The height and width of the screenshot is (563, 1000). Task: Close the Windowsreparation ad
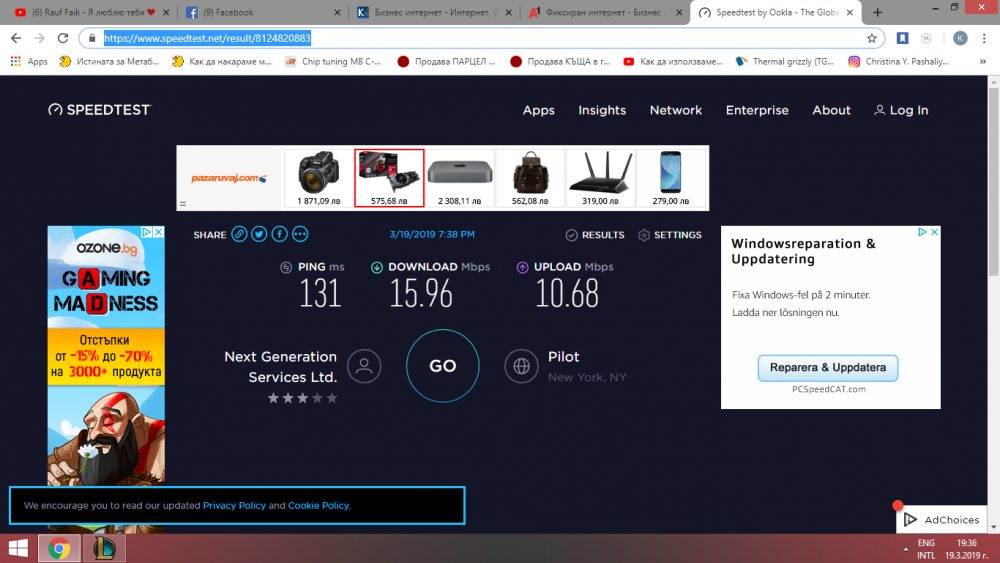[934, 232]
